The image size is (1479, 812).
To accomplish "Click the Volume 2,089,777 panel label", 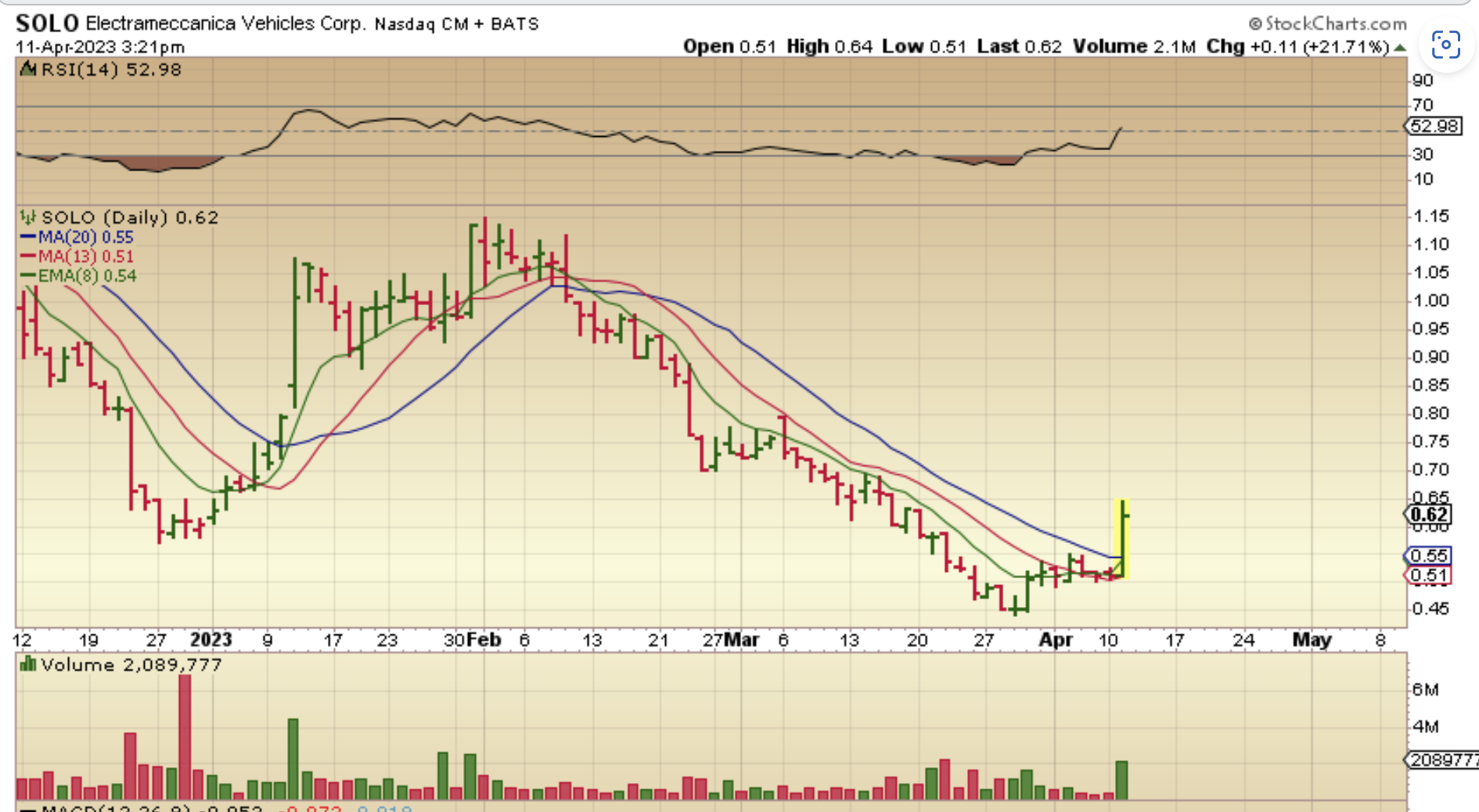I will tap(131, 665).
